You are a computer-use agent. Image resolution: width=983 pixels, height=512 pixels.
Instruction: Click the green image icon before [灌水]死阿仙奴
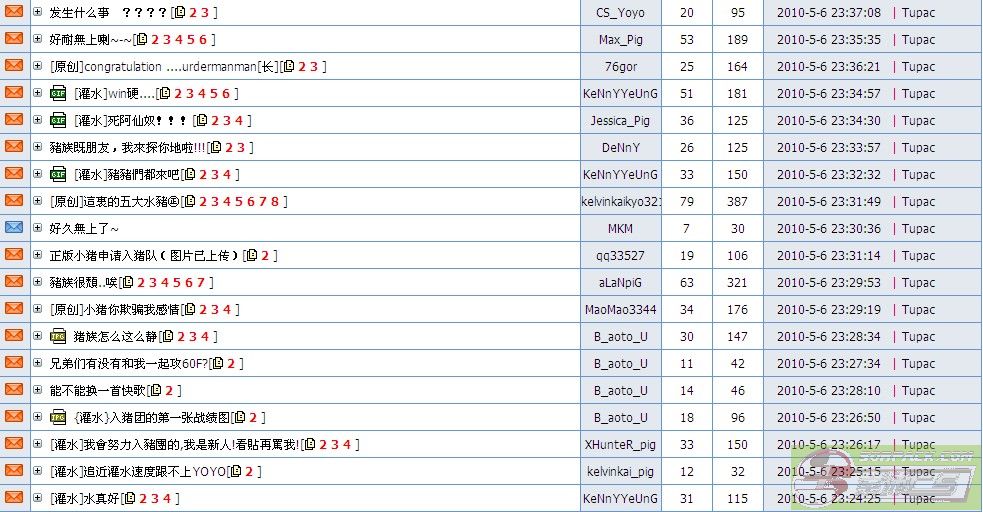[x=58, y=120]
